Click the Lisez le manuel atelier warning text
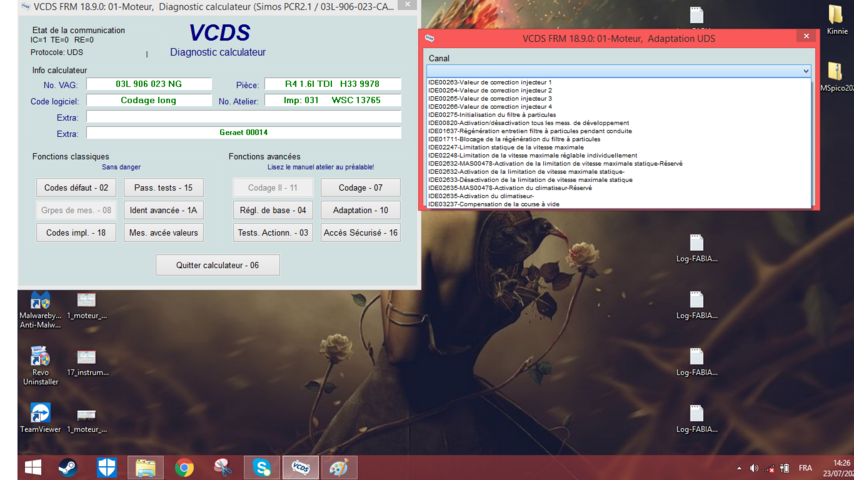 (320, 167)
